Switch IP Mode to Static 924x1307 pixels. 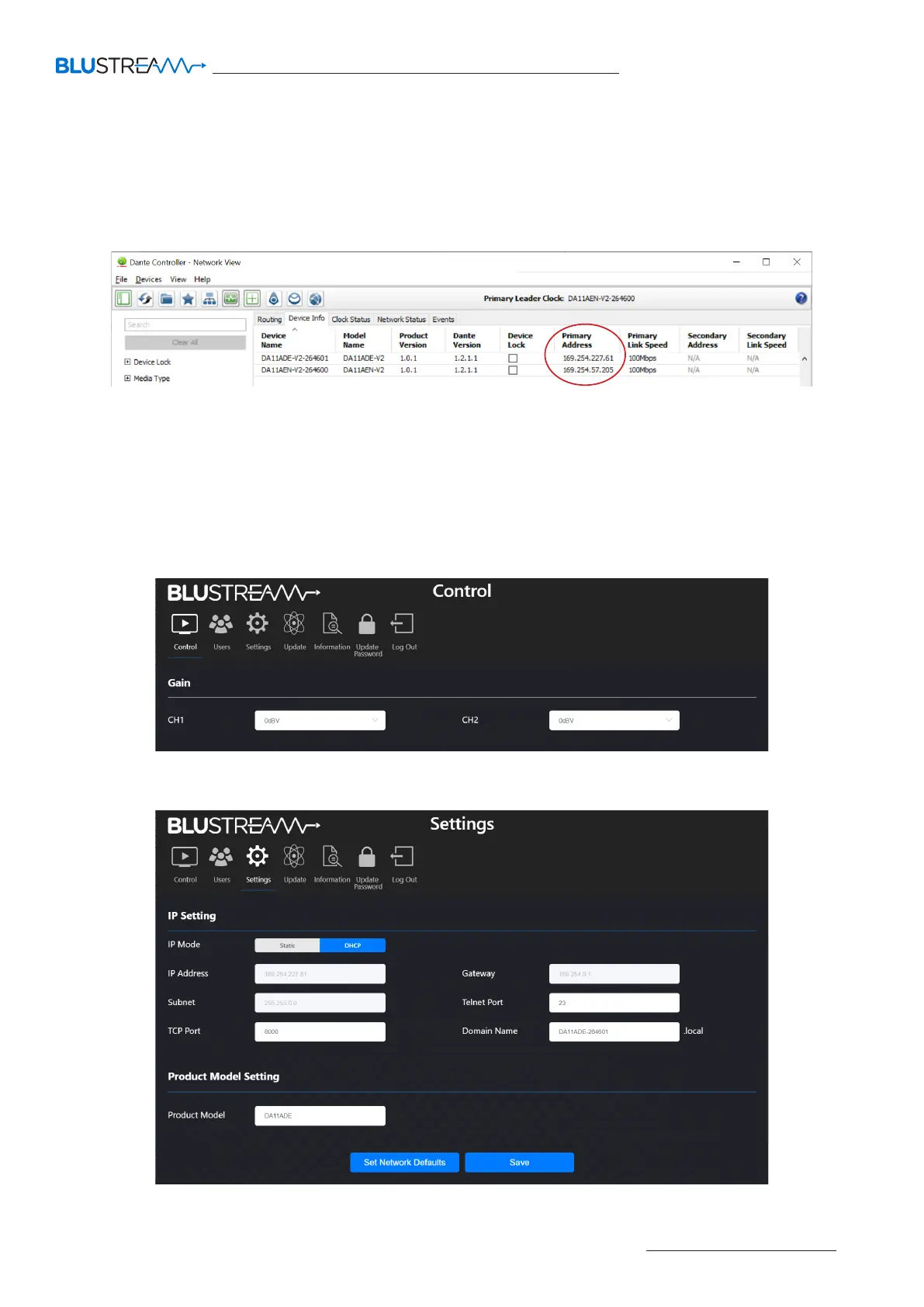point(287,945)
